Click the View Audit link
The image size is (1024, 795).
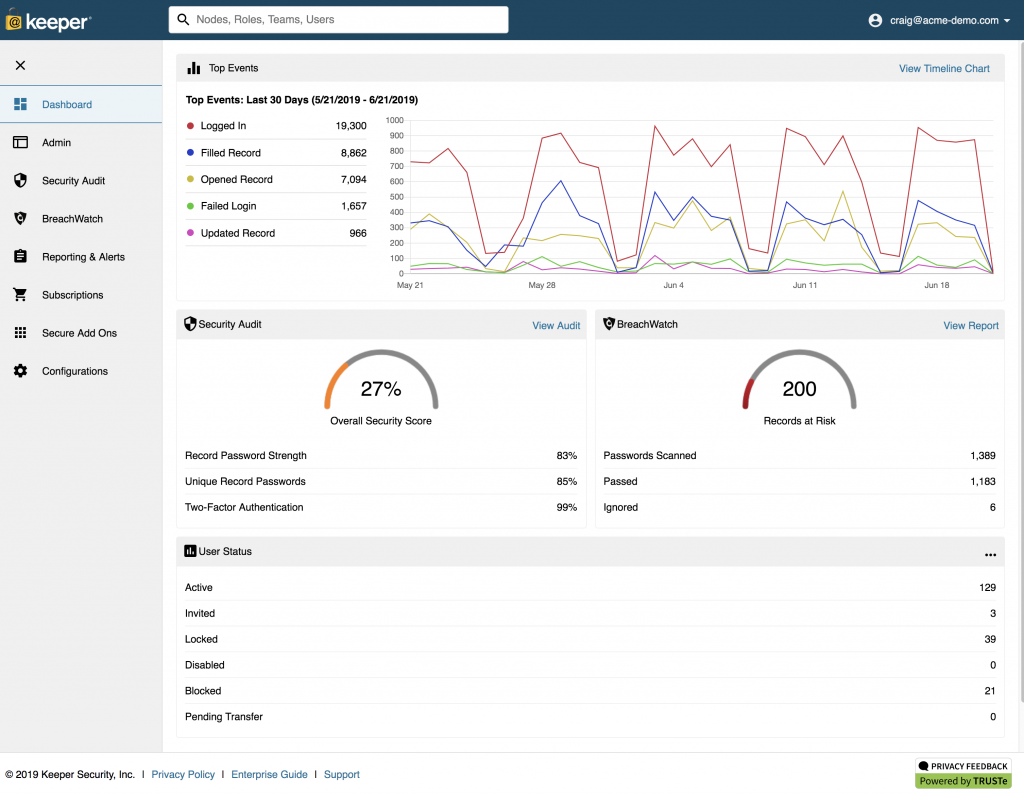click(556, 325)
